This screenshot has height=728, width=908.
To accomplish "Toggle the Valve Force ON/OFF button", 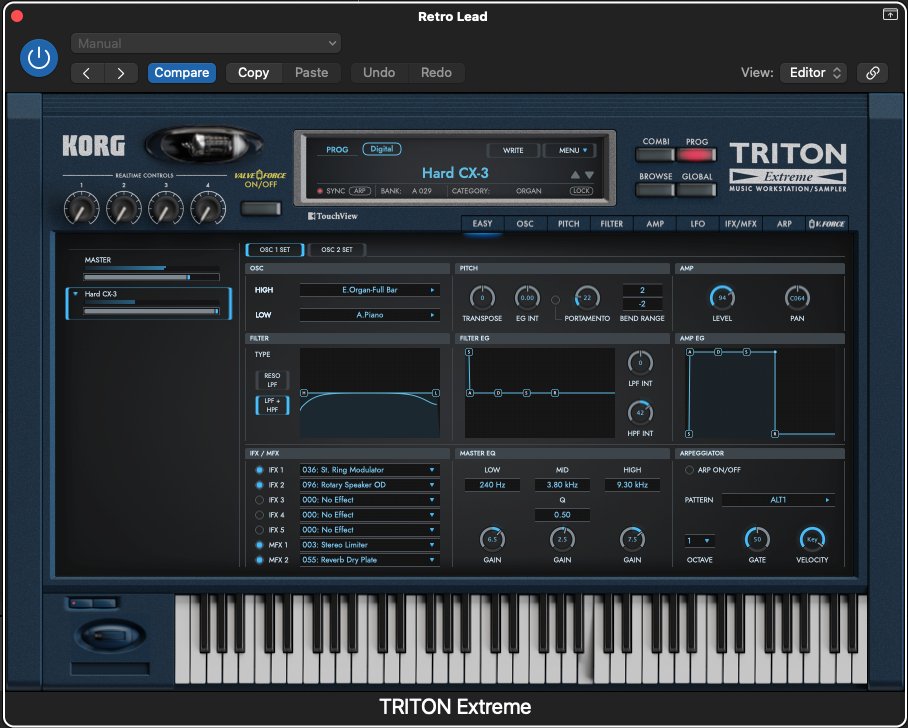I will [x=261, y=208].
